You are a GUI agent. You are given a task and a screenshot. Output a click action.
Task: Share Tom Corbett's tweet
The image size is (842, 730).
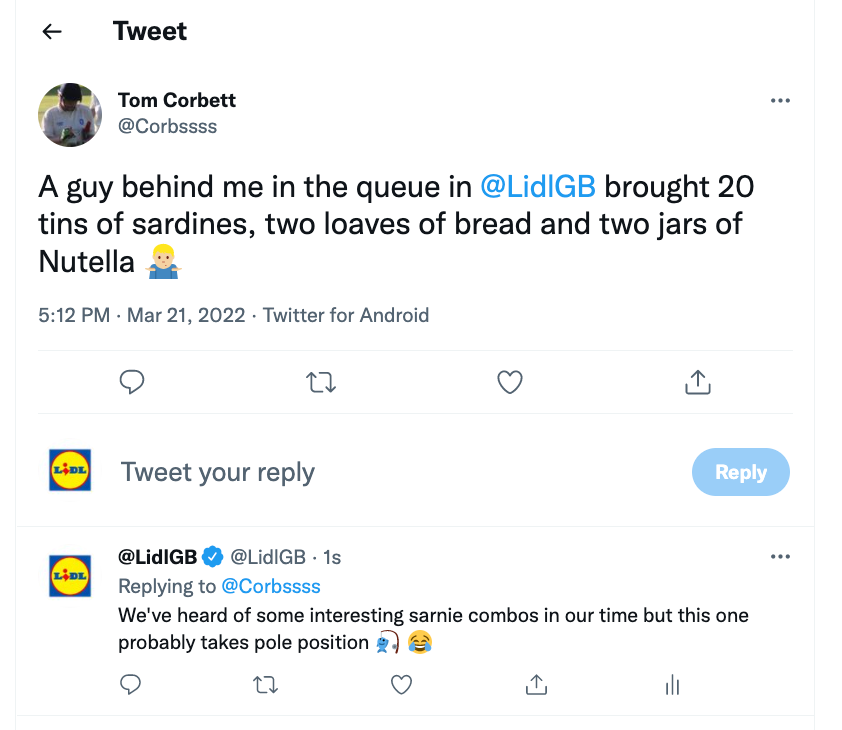point(698,382)
